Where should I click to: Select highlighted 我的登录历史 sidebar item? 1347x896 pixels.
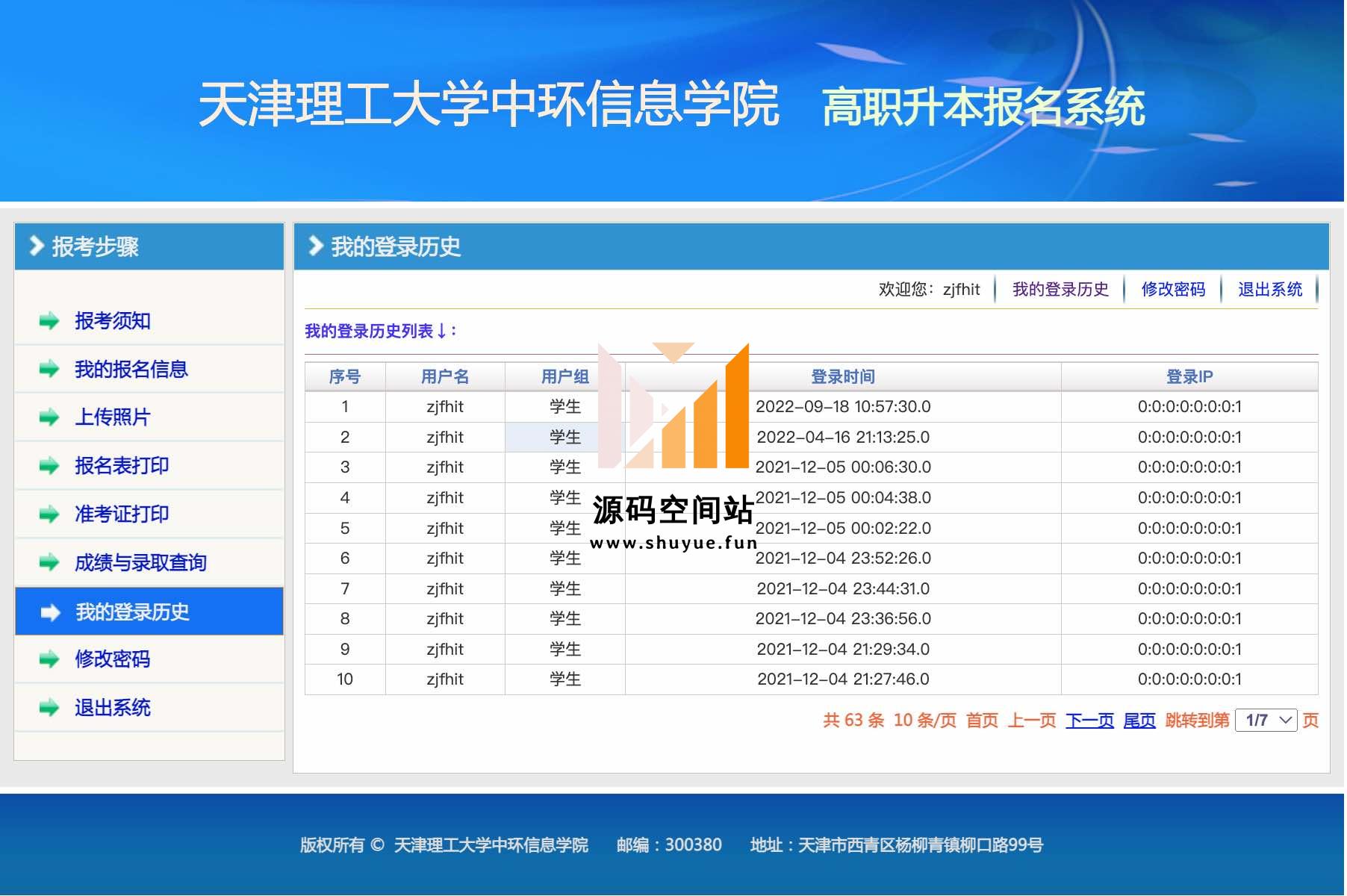(x=149, y=612)
